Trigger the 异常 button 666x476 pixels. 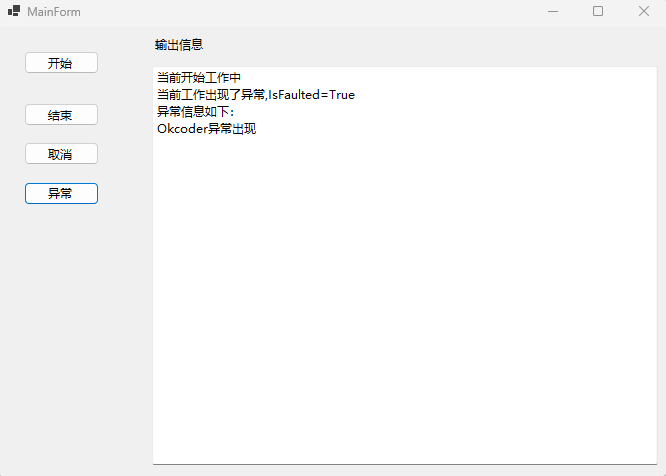(x=61, y=194)
